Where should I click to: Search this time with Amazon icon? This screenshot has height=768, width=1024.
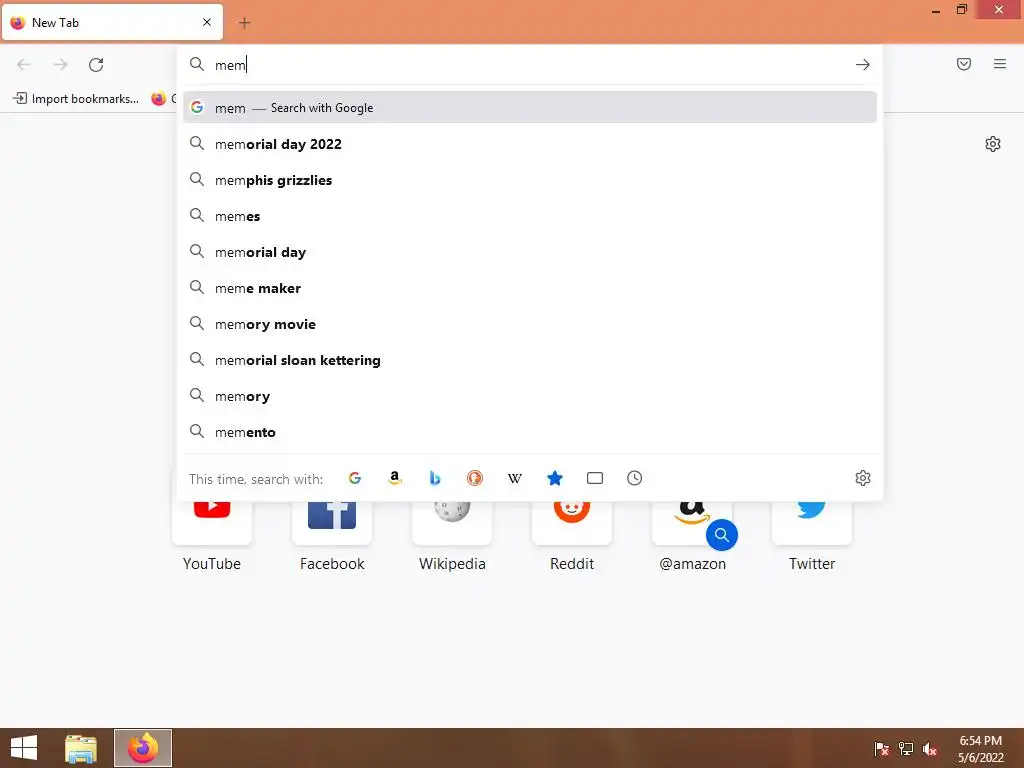(394, 478)
